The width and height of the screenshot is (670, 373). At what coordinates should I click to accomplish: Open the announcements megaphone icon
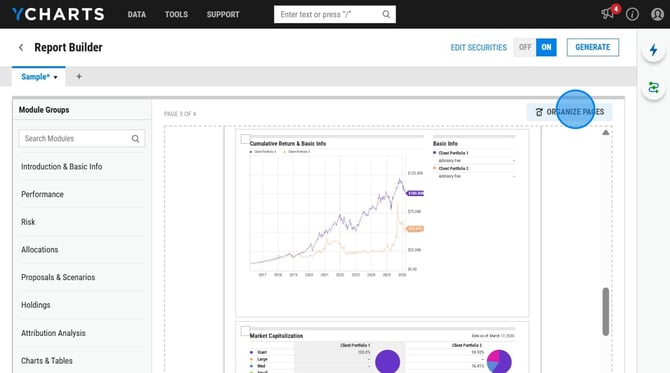[607, 14]
